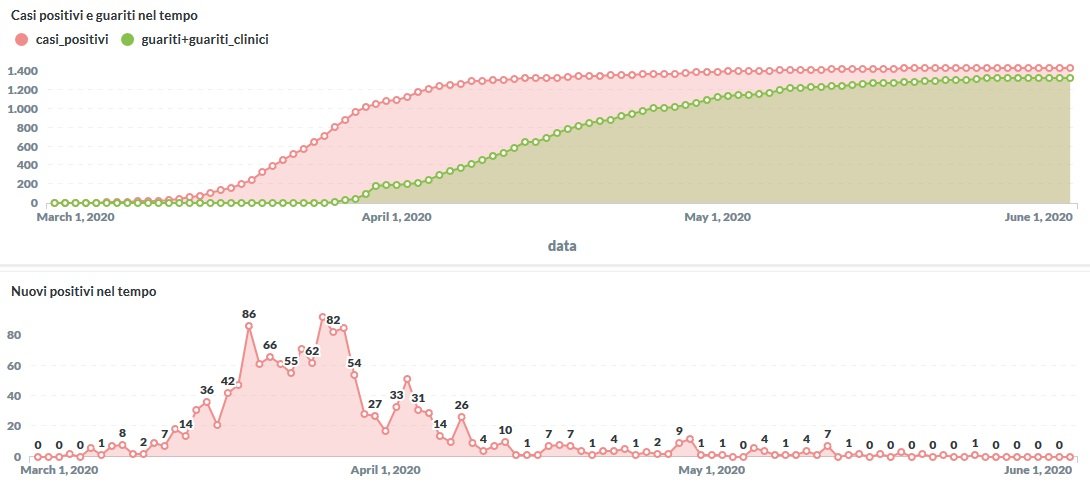
Task: Click the peak data label 86
Action: (x=249, y=314)
